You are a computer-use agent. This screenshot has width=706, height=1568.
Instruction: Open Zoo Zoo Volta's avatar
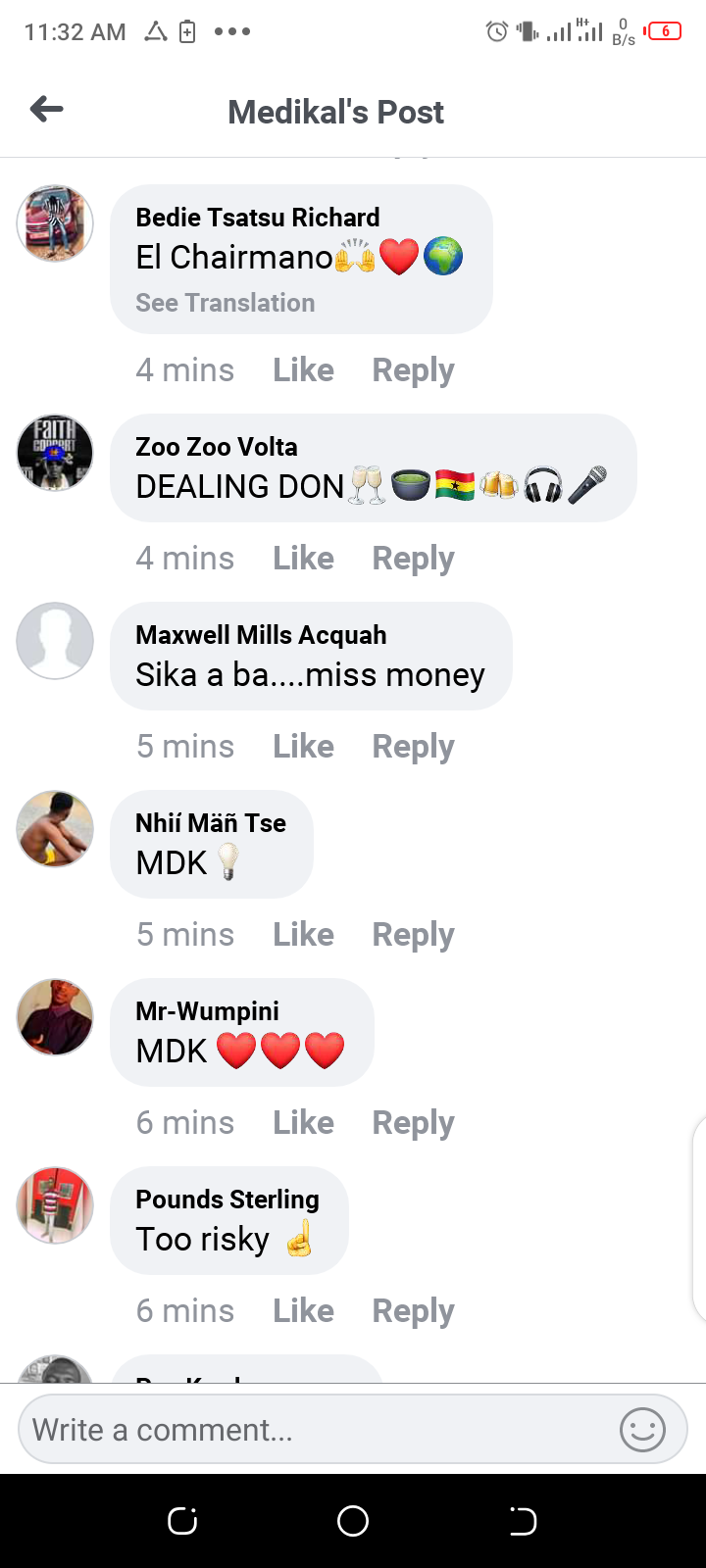[55, 453]
